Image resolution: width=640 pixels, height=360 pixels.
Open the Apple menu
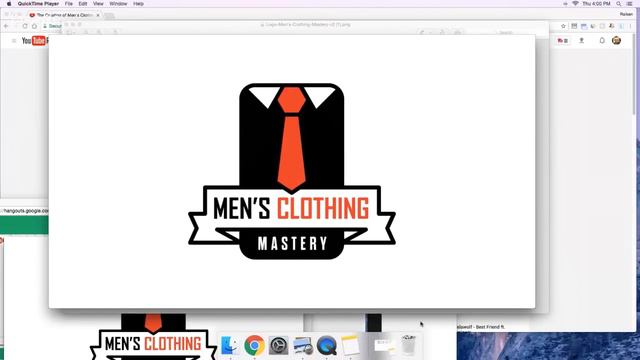(9, 4)
